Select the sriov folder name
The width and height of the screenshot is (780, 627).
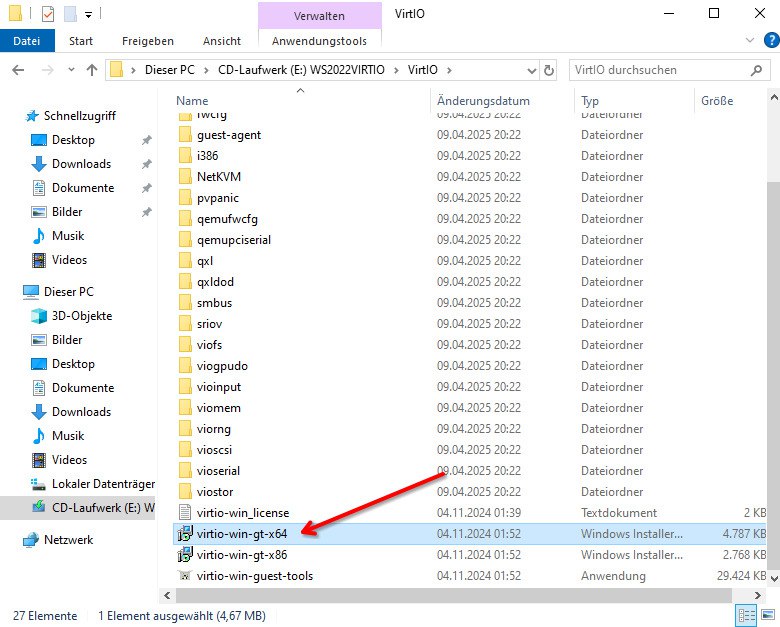coord(209,324)
